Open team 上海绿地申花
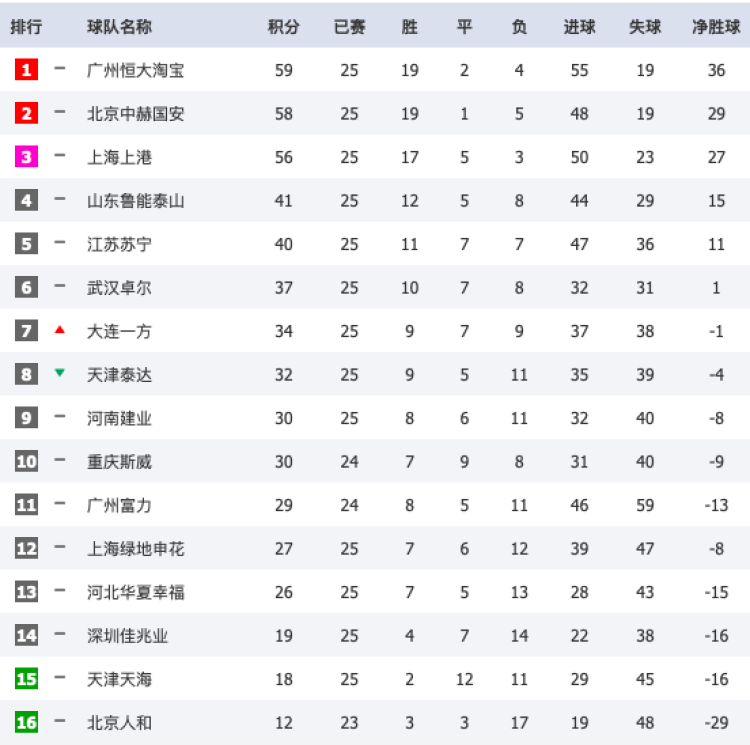This screenshot has height=745, width=750. [x=135, y=549]
